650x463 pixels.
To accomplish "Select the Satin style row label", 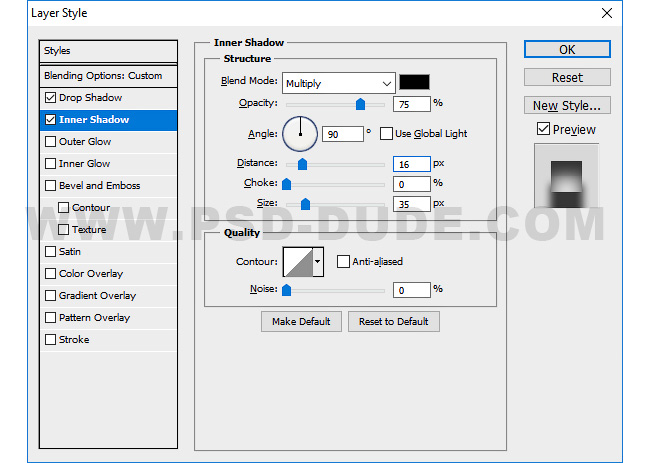I will click(70, 252).
